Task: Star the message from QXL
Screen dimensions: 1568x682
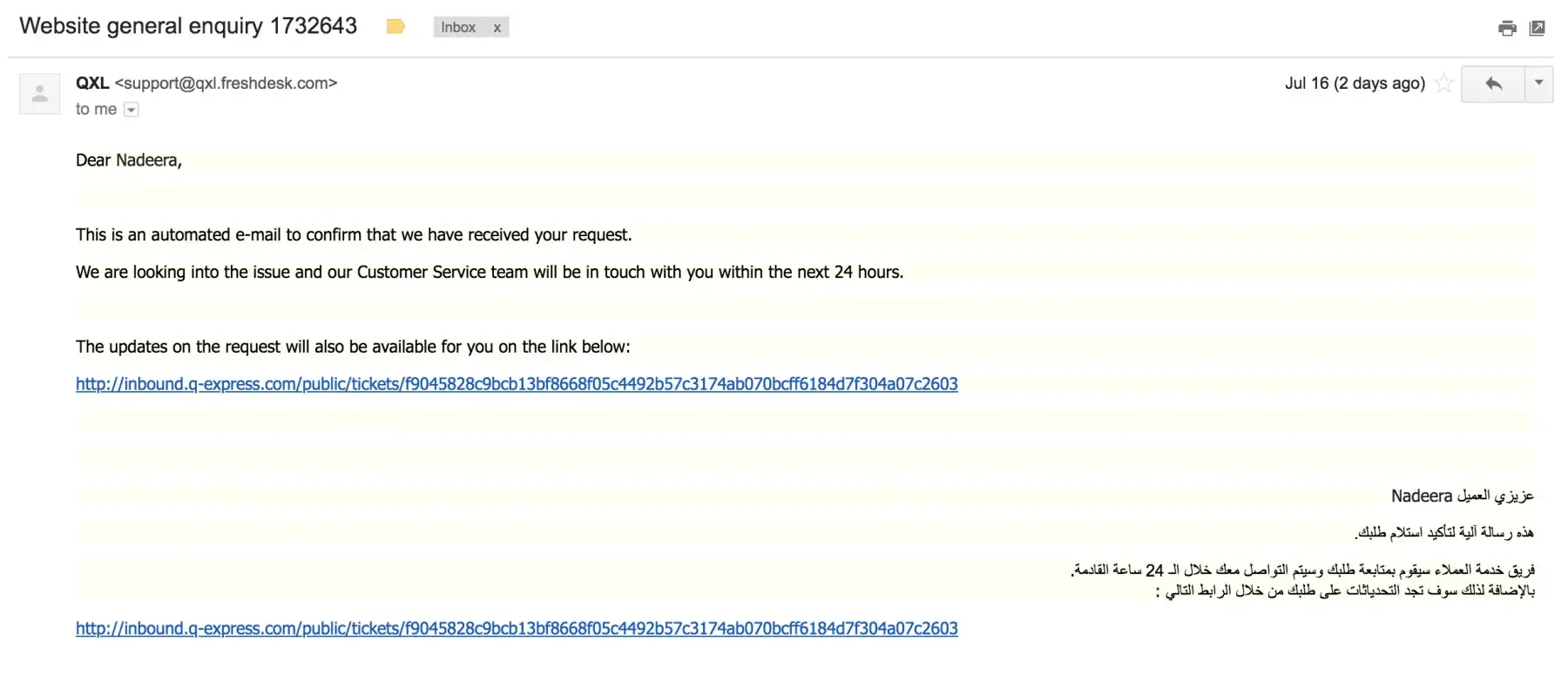Action: pyautogui.click(x=1443, y=84)
